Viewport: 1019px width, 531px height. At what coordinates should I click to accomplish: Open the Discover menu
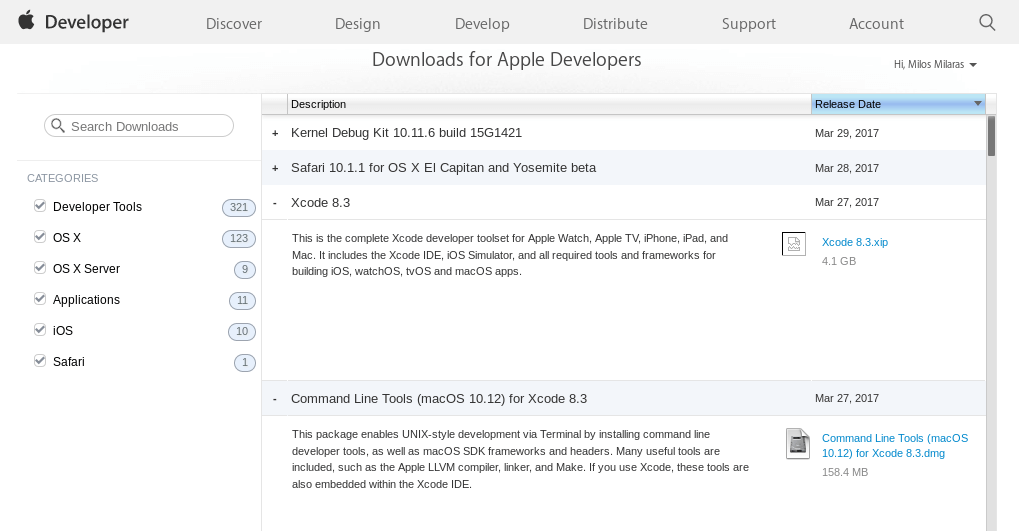(x=234, y=23)
